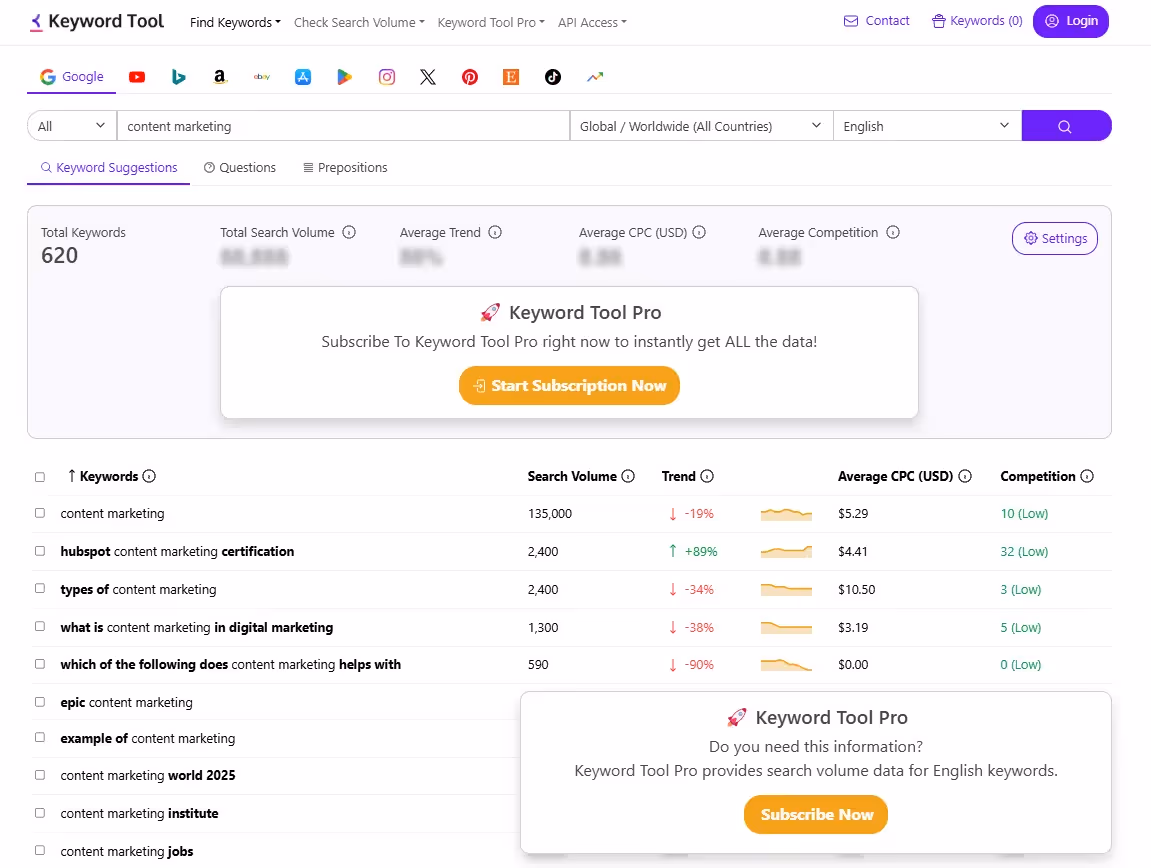Select the Pinterest platform icon

470,77
